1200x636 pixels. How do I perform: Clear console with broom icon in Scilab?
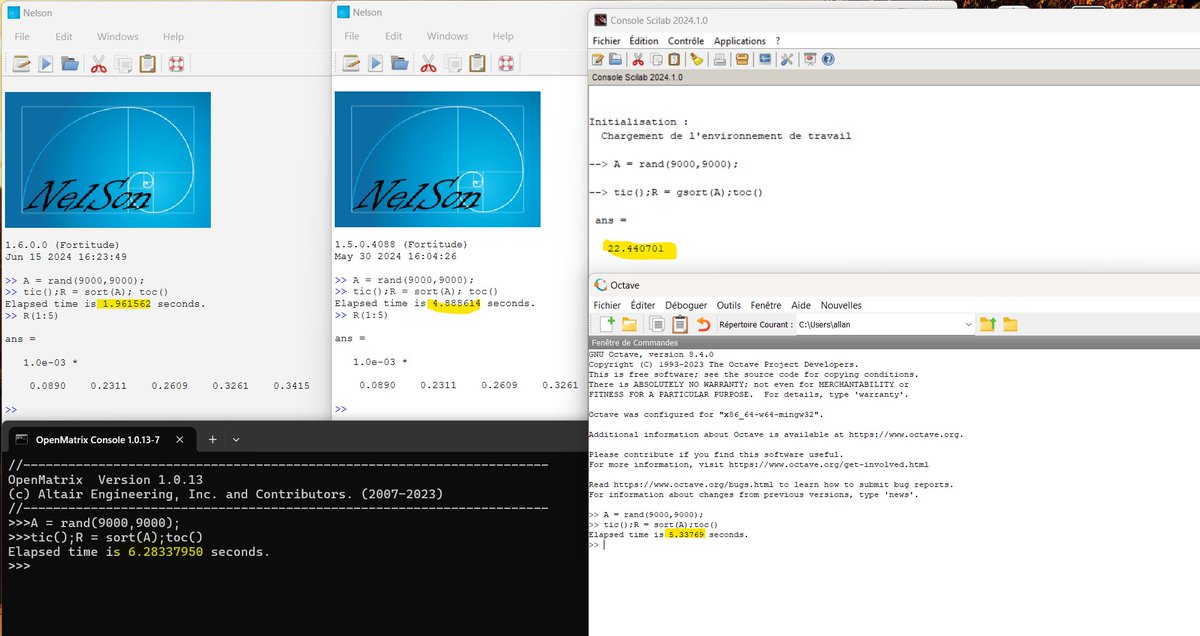(696, 60)
